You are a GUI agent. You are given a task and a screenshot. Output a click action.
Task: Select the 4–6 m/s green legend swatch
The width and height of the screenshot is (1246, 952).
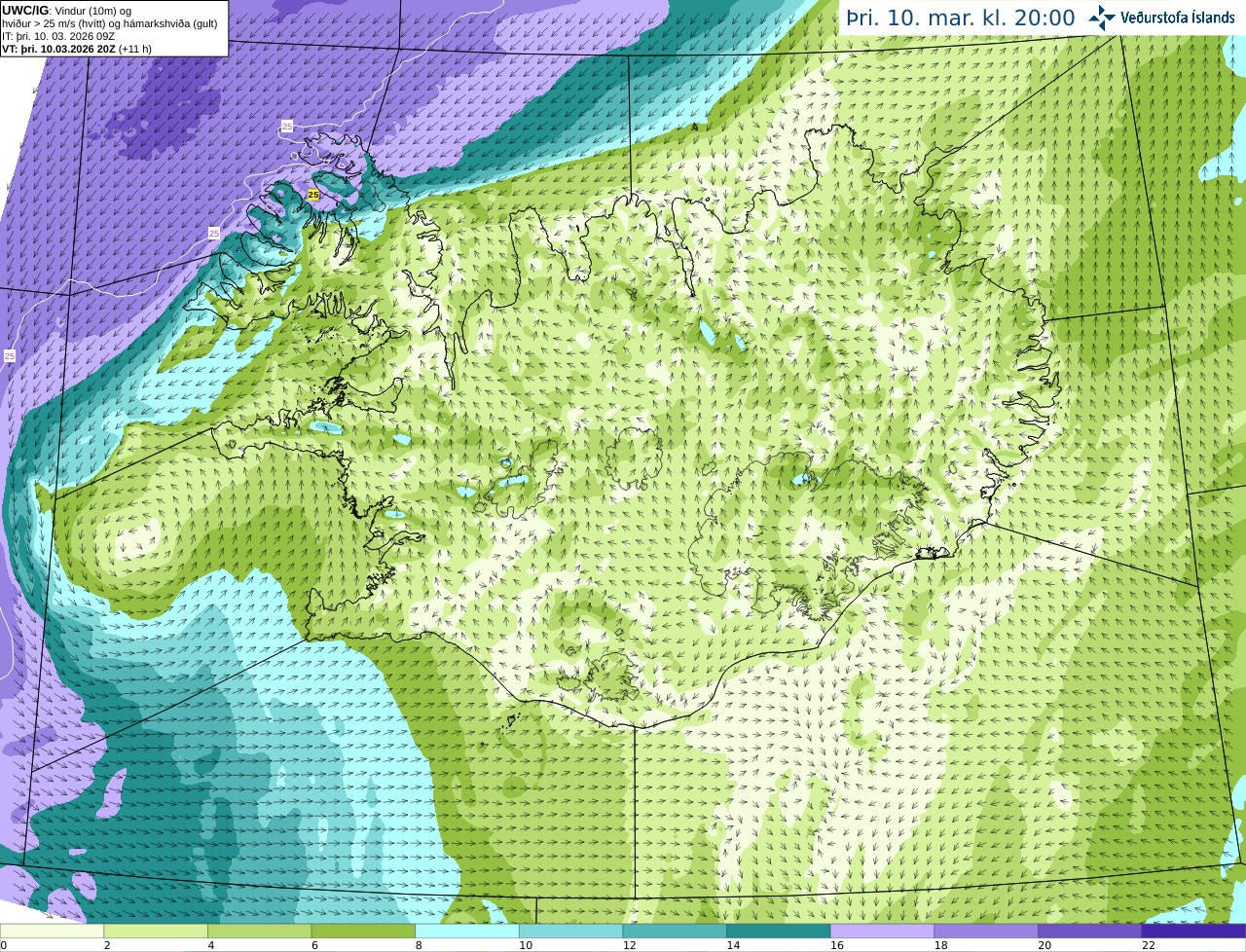click(x=259, y=931)
